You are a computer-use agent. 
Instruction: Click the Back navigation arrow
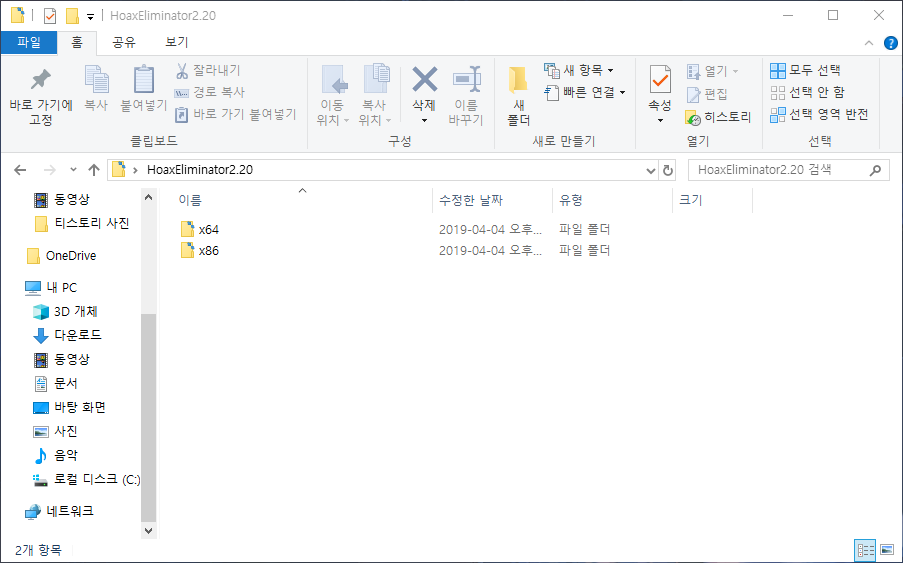coord(20,170)
